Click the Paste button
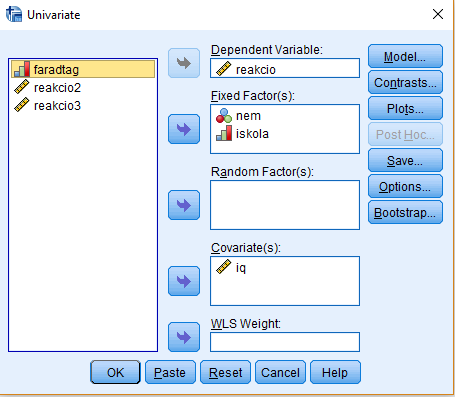The width and height of the screenshot is (455, 397). 170,372
